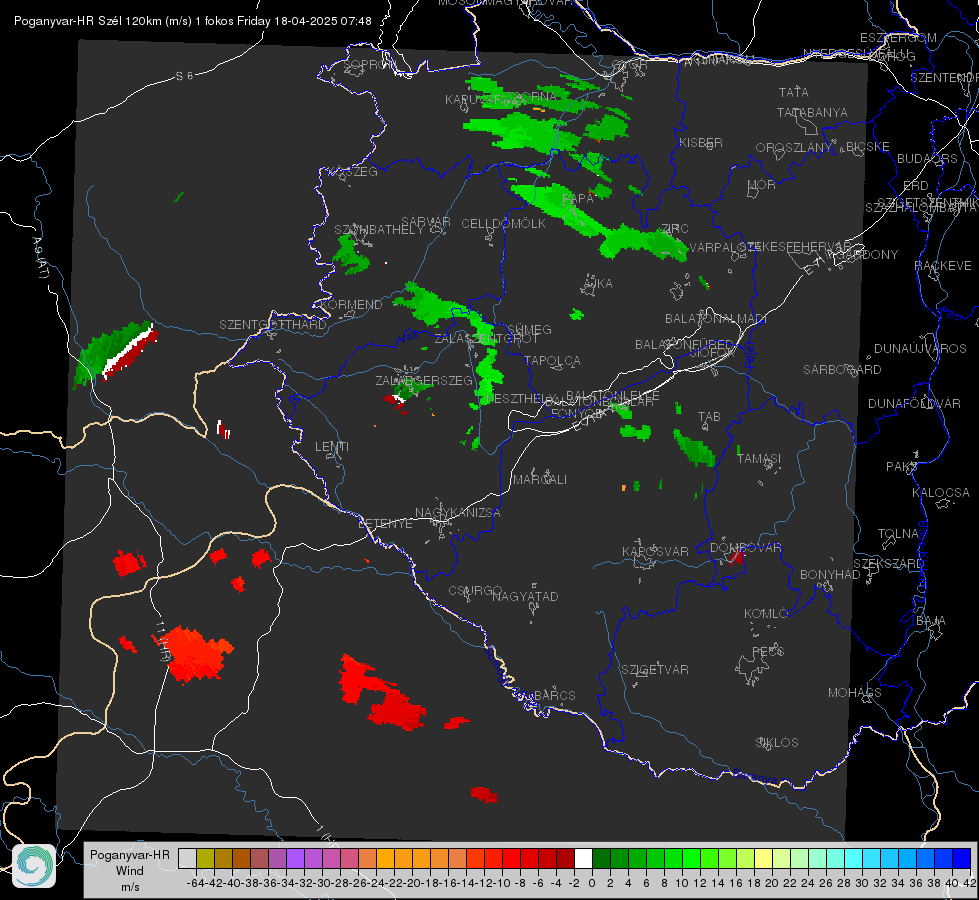The height and width of the screenshot is (900, 979).
Task: Click the 'Poganyvar-HR Wind m/s' legend label
Action: 130,870
